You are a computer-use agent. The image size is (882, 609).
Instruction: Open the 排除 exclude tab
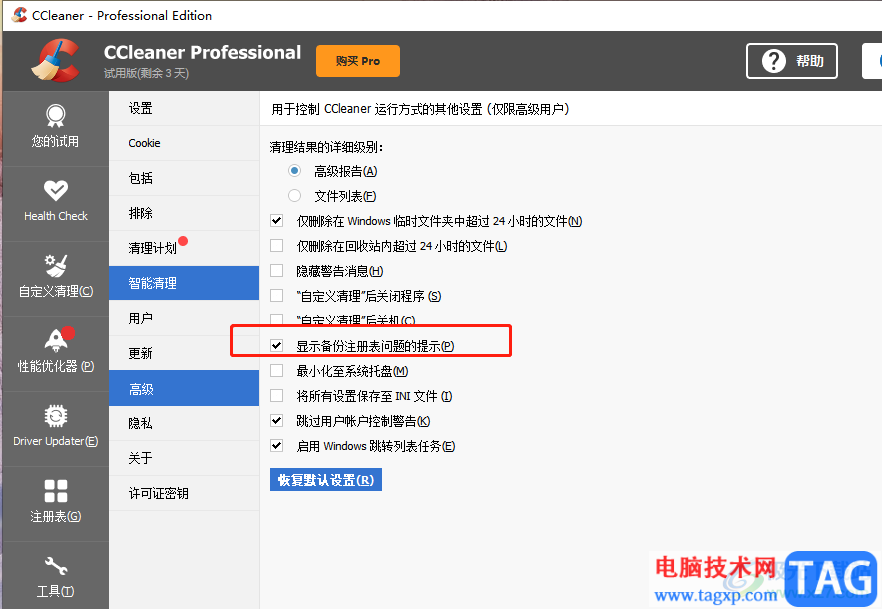click(x=184, y=213)
